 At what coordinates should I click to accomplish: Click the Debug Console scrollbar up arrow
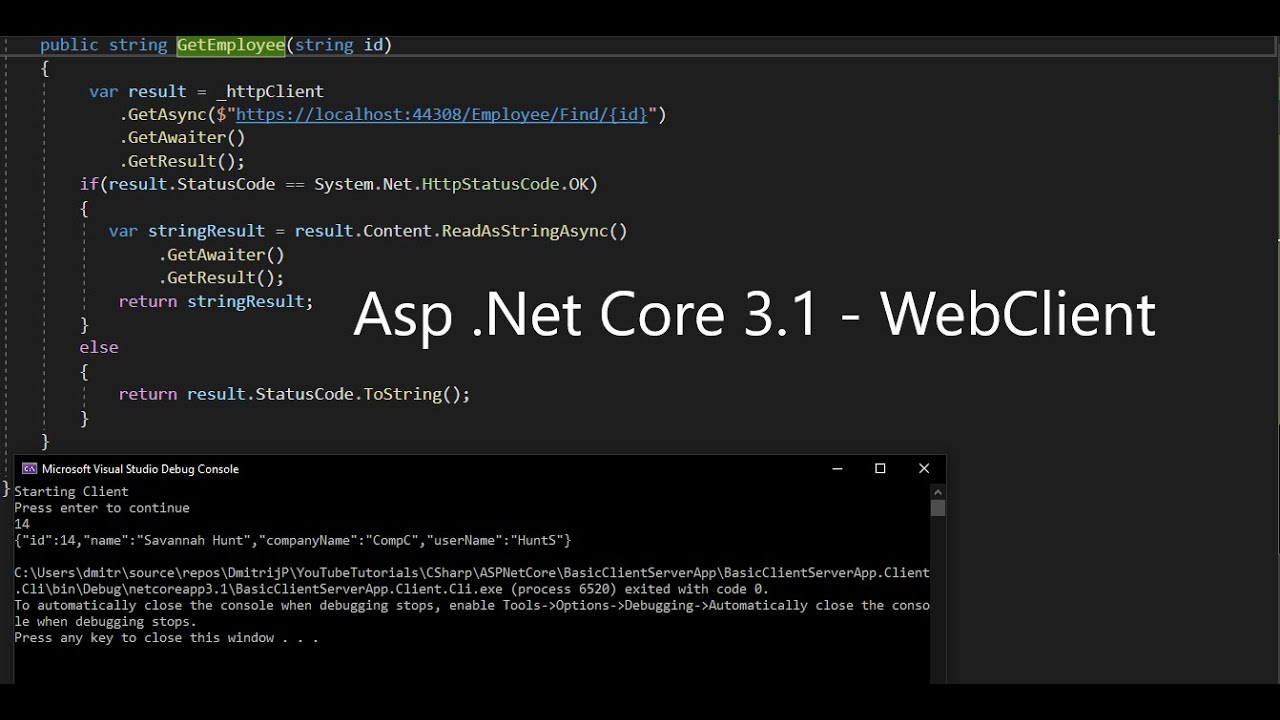[x=938, y=491]
